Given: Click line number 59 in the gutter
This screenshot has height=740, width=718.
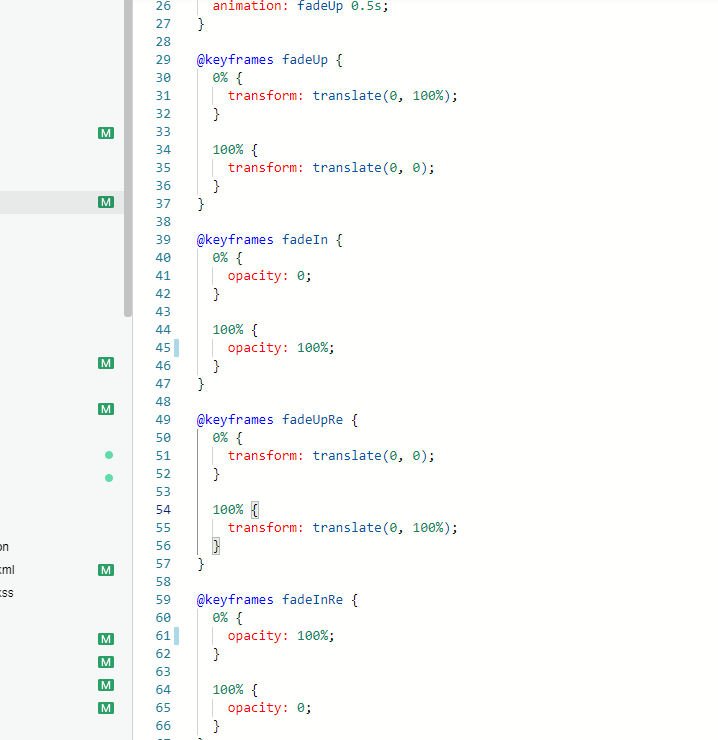Looking at the screenshot, I should pyautogui.click(x=163, y=600).
